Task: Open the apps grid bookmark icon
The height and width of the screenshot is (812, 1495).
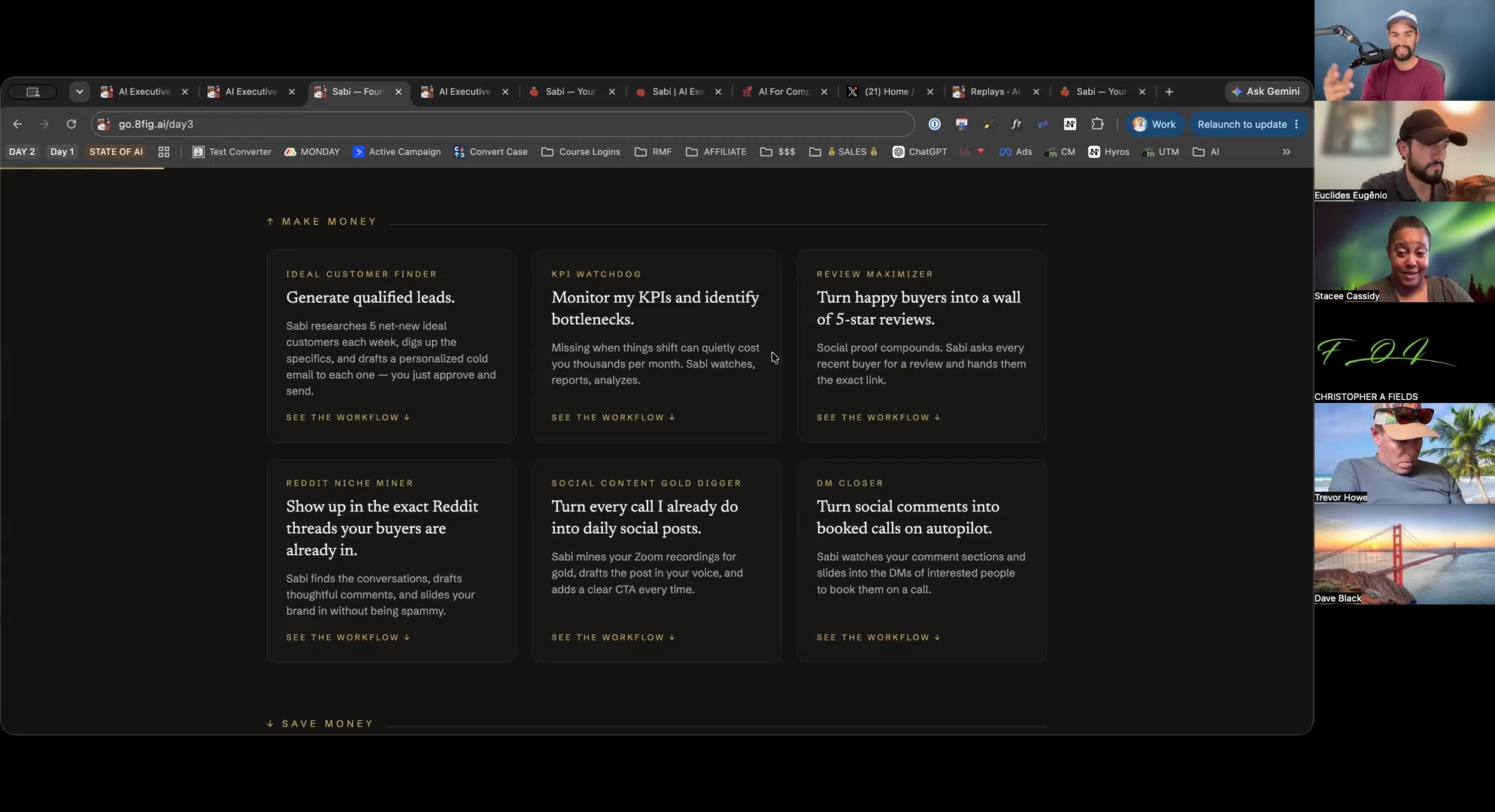Action: click(x=164, y=152)
